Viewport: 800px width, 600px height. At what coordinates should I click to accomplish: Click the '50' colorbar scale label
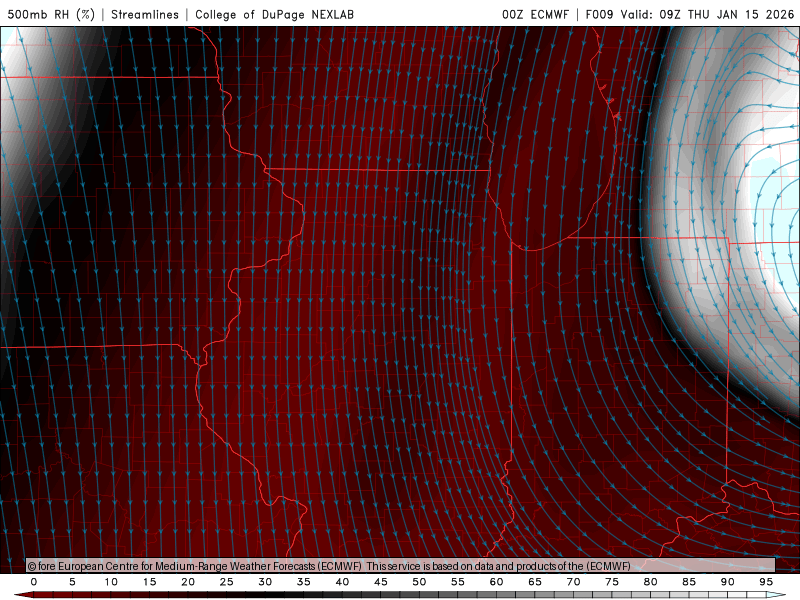(x=419, y=582)
